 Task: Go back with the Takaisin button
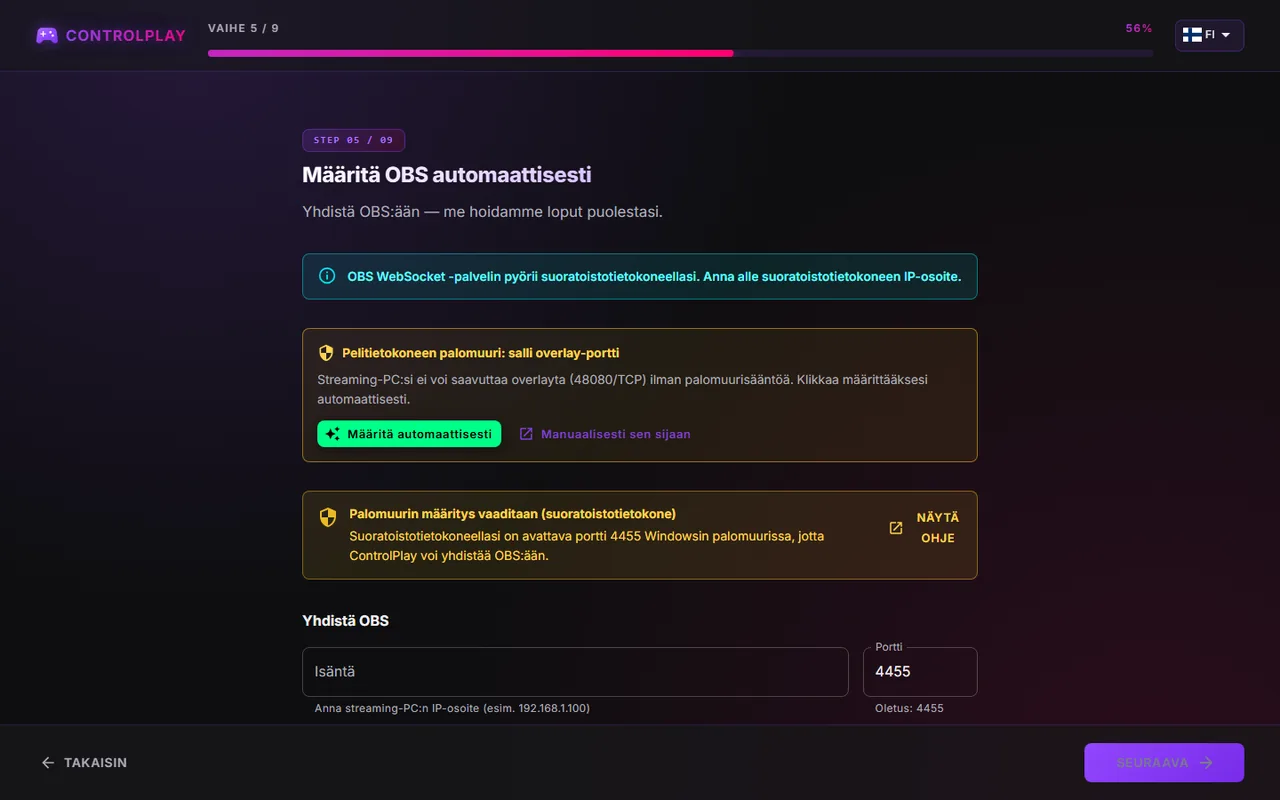(x=84, y=762)
